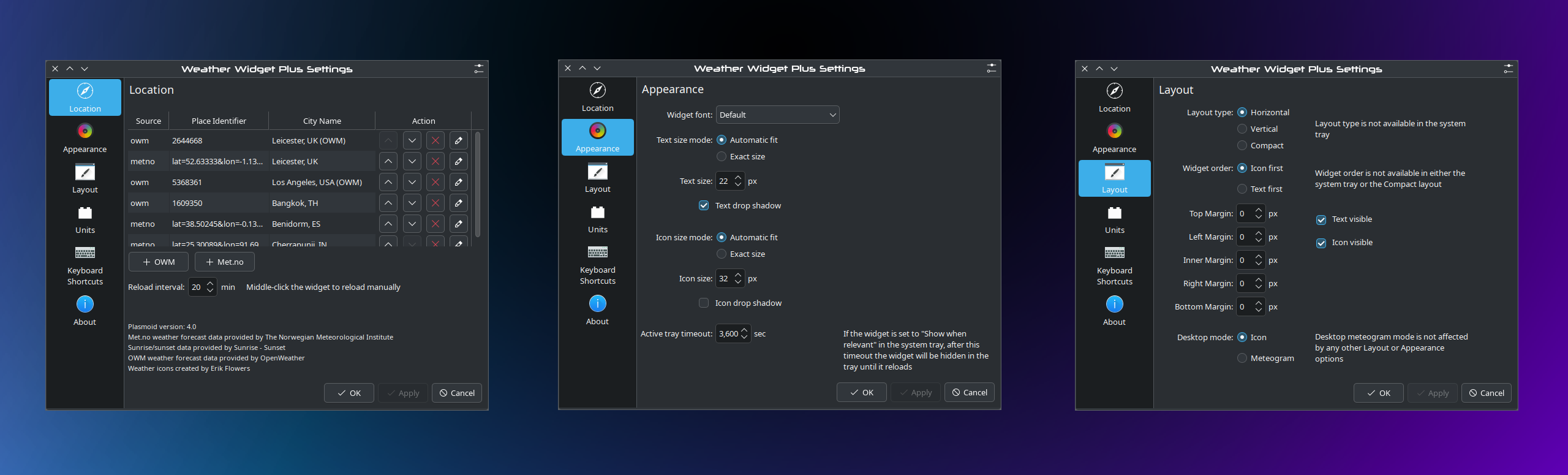This screenshot has width=1568, height=475.
Task: Choose Text first widget order
Action: tap(1260, 189)
